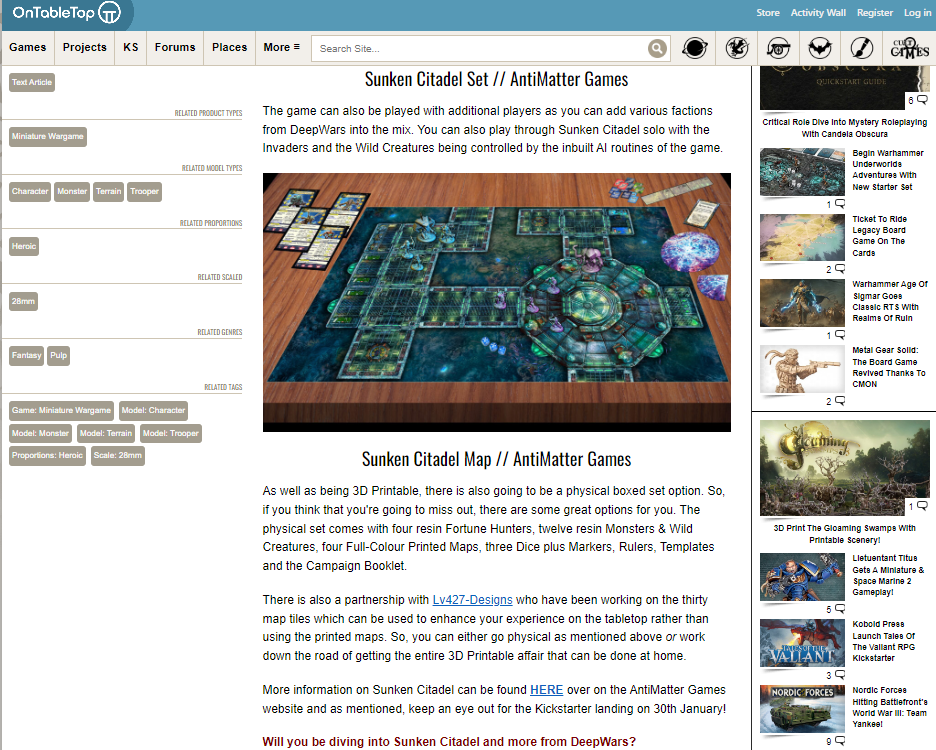The image size is (936, 750).
Task: Select the Text Article tag
Action: point(32,82)
